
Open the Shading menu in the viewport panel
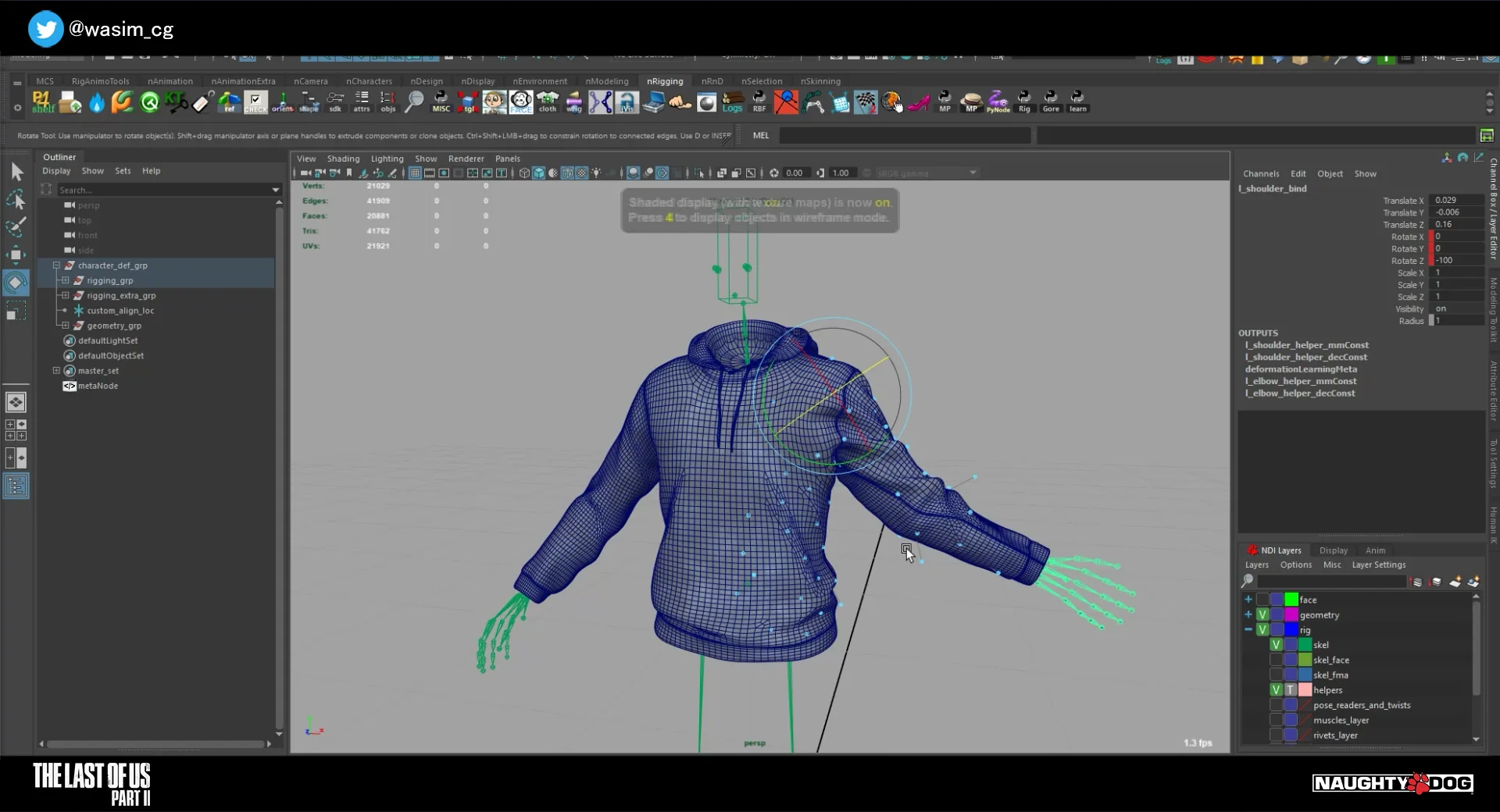pos(344,158)
